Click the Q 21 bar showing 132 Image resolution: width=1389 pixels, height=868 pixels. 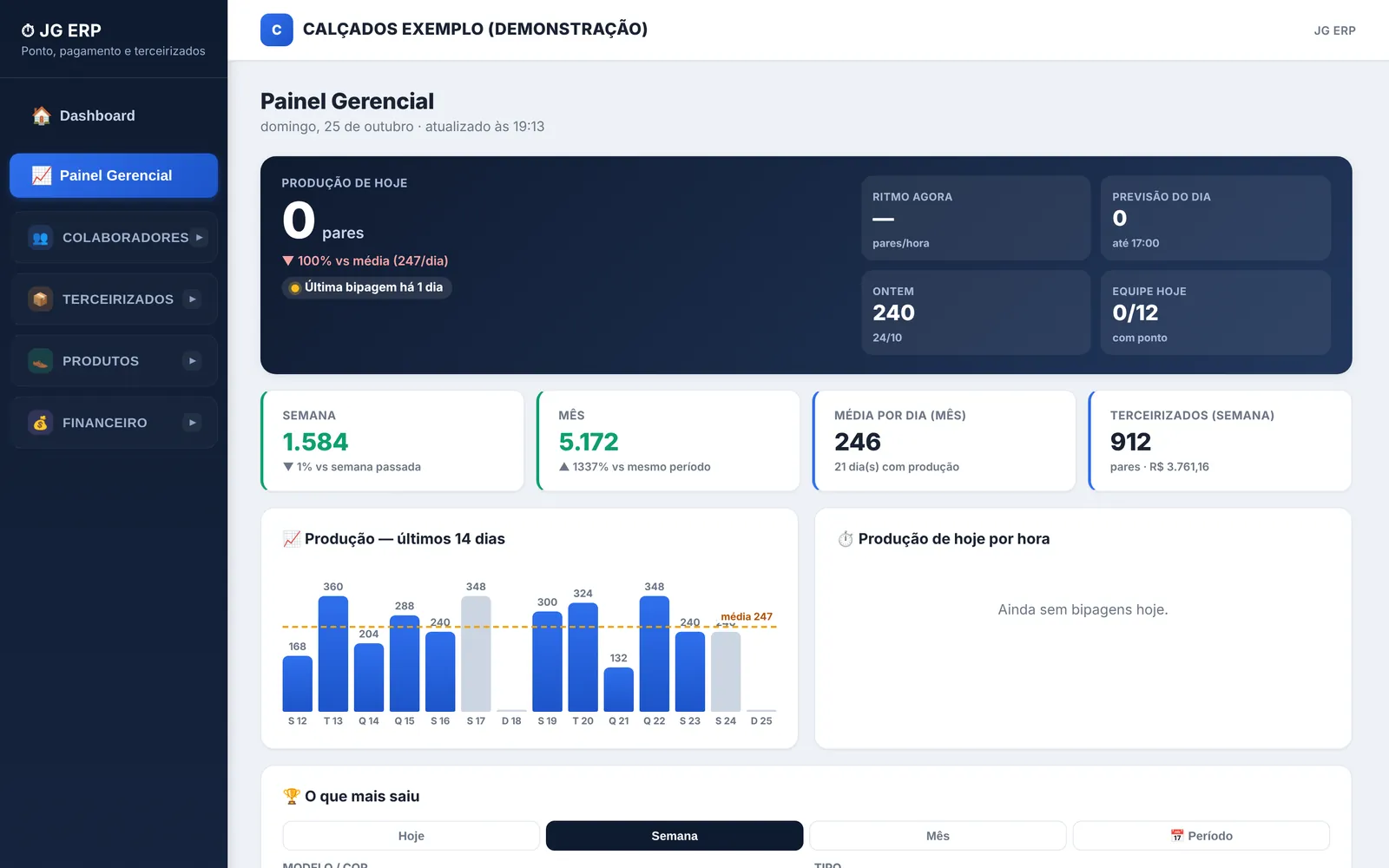619,690
